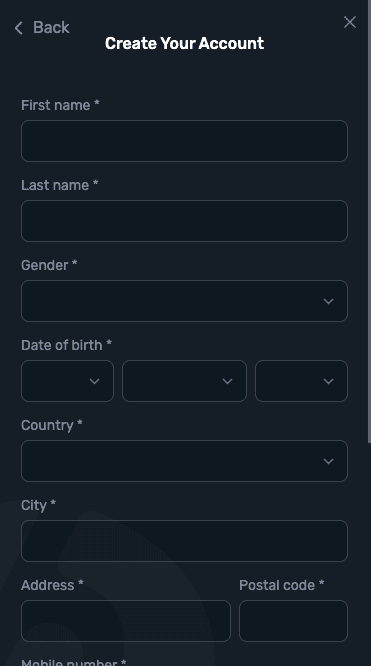Expand the Country selection box
The height and width of the screenshot is (666, 371).
[184, 461]
